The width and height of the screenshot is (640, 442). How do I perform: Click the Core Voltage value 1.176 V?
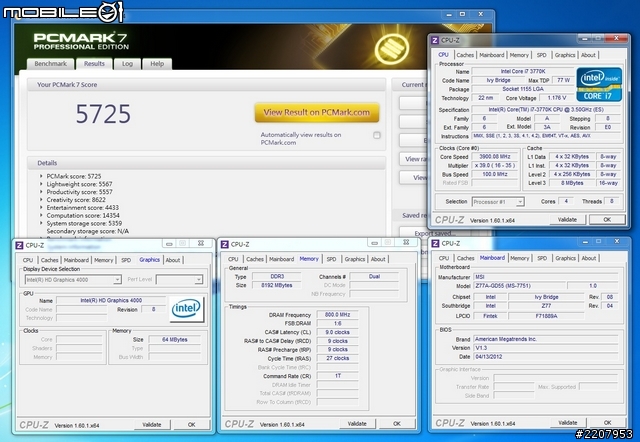(557, 98)
